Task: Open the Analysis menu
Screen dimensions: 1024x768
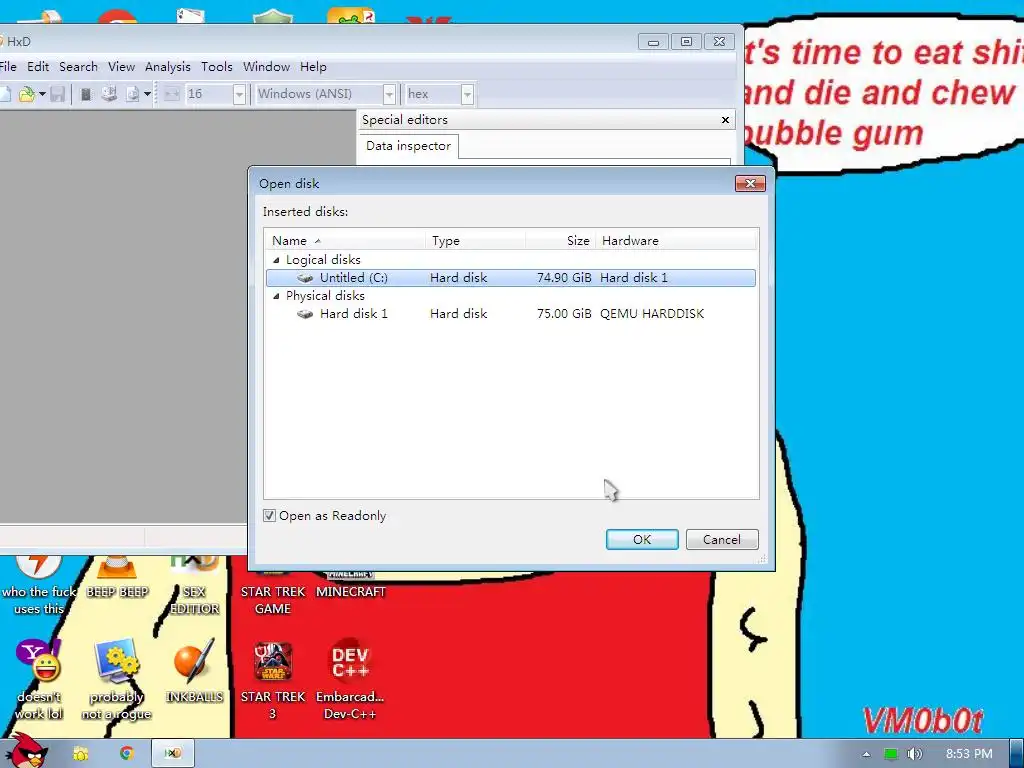Action: (168, 67)
